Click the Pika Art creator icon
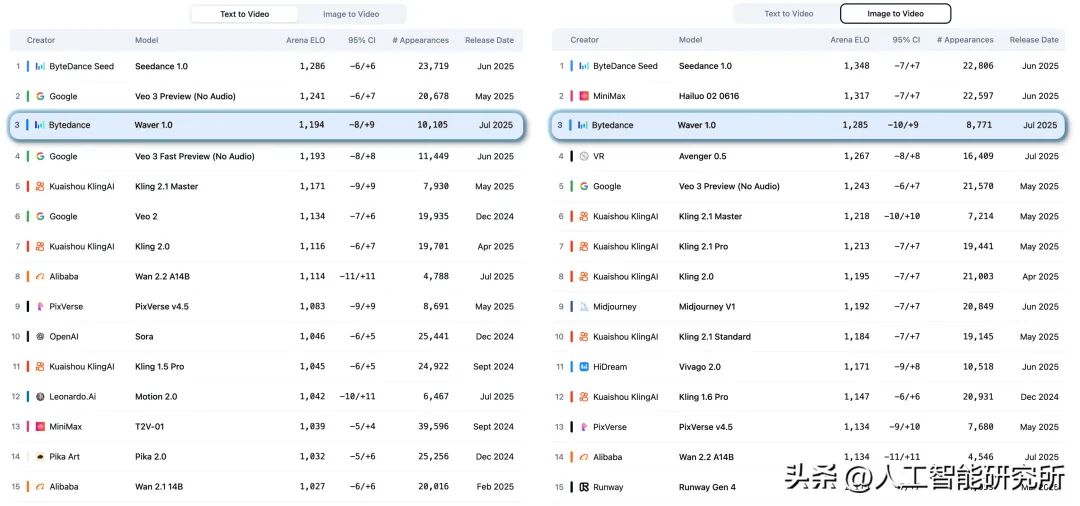 point(40,457)
